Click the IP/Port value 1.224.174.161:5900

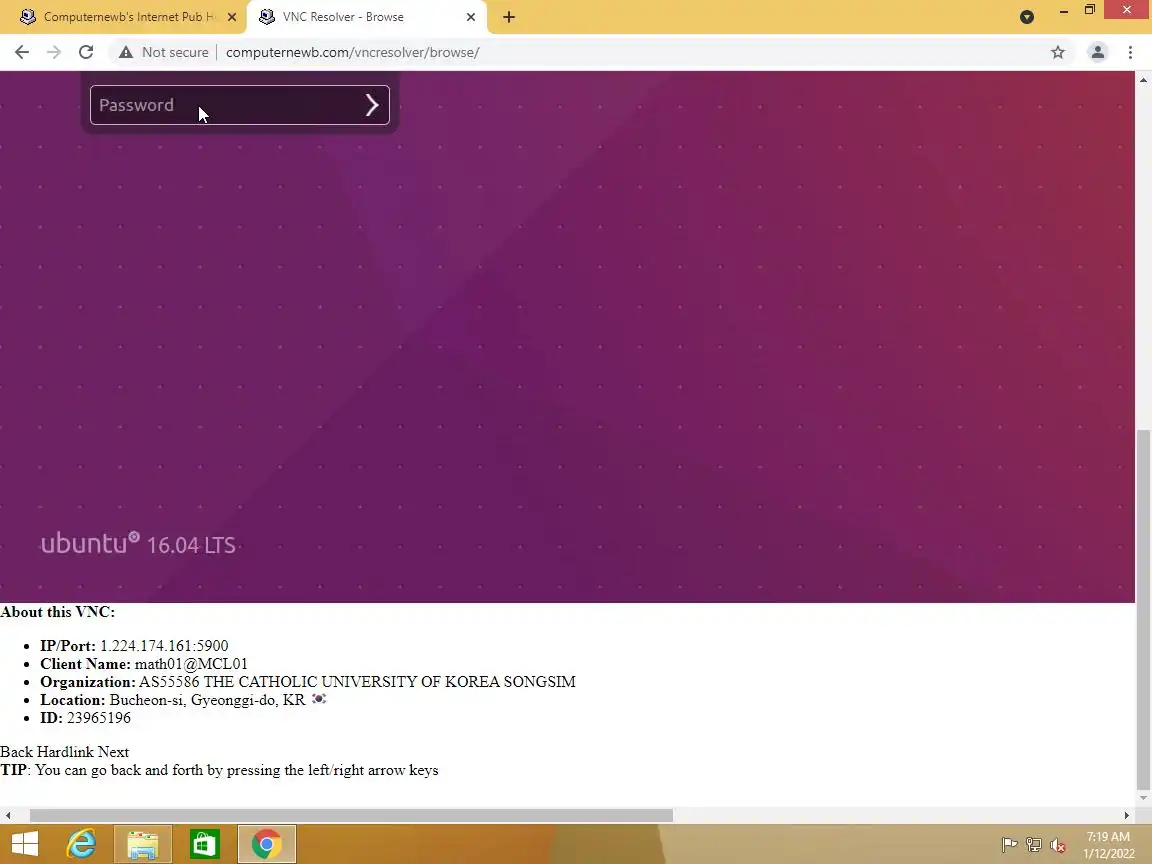point(164,646)
